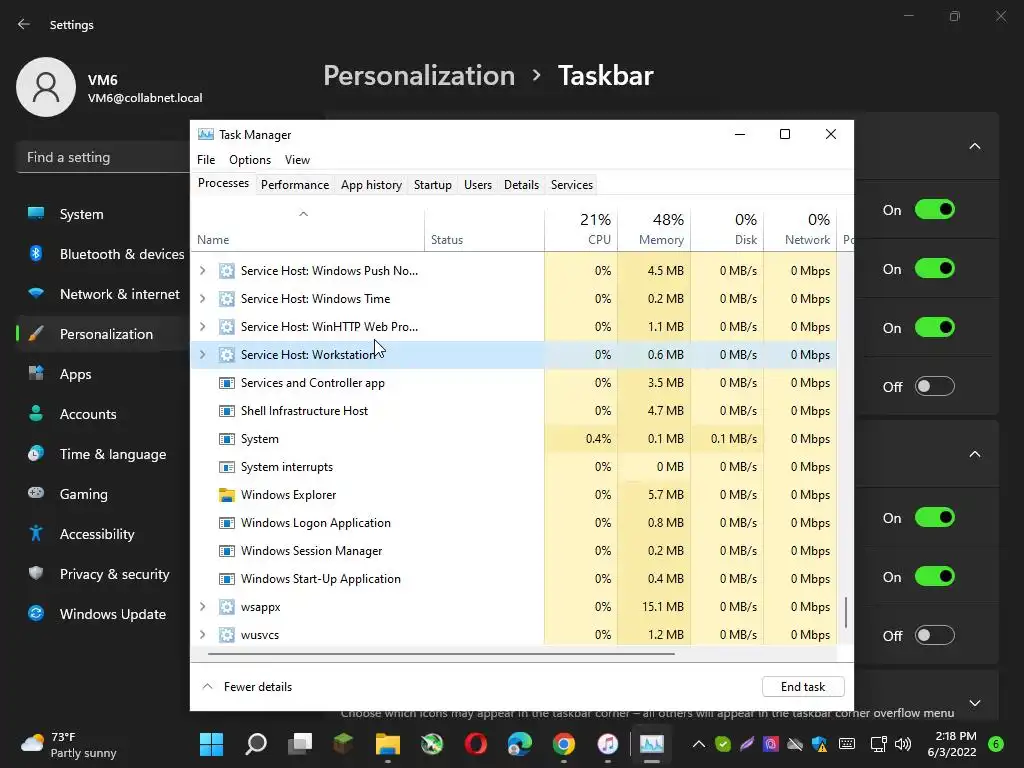The image size is (1024, 768).
Task: Expand taskbar corner overflow section chevron
Action: pos(975,703)
